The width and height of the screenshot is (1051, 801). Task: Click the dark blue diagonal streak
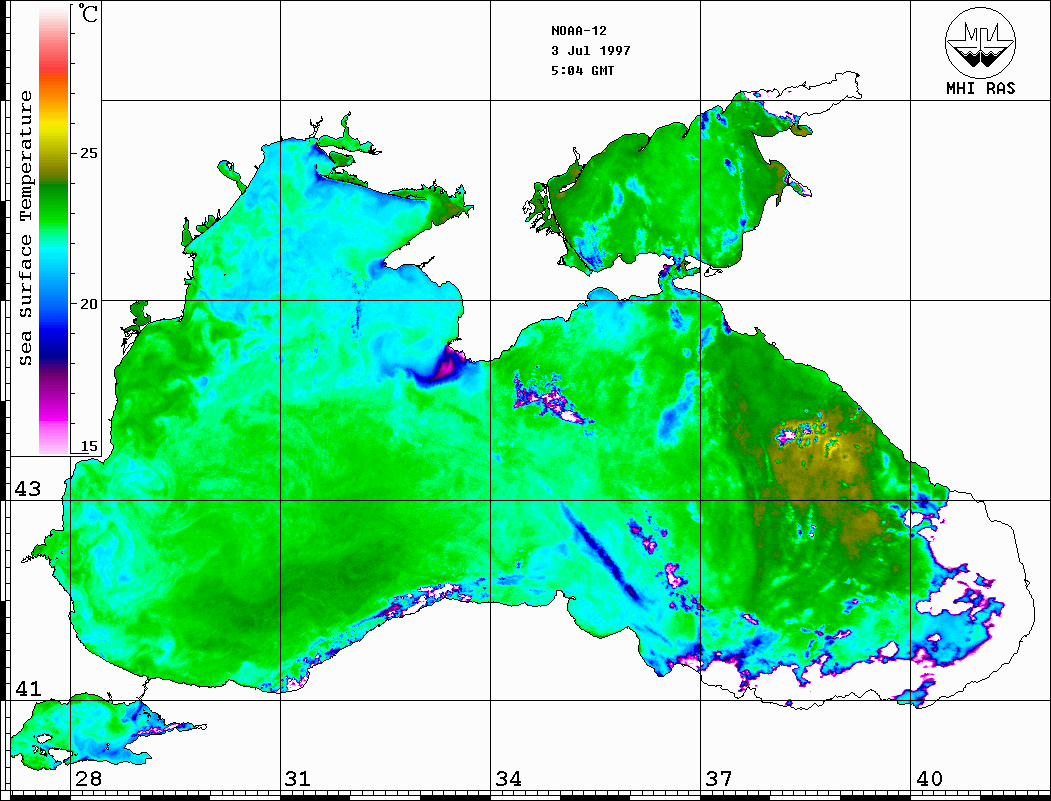click(x=600, y=551)
